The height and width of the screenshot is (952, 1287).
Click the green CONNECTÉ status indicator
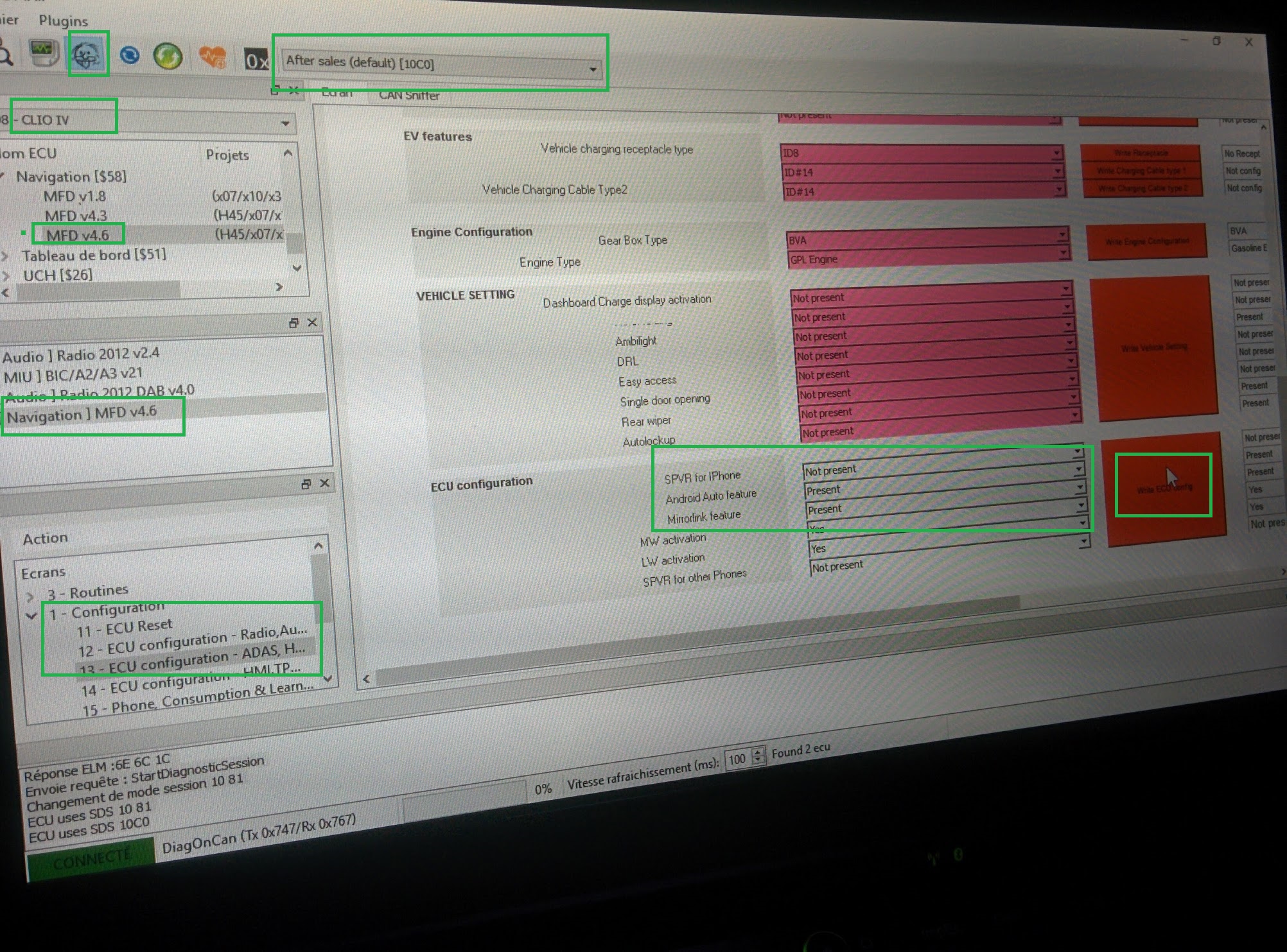(91, 859)
